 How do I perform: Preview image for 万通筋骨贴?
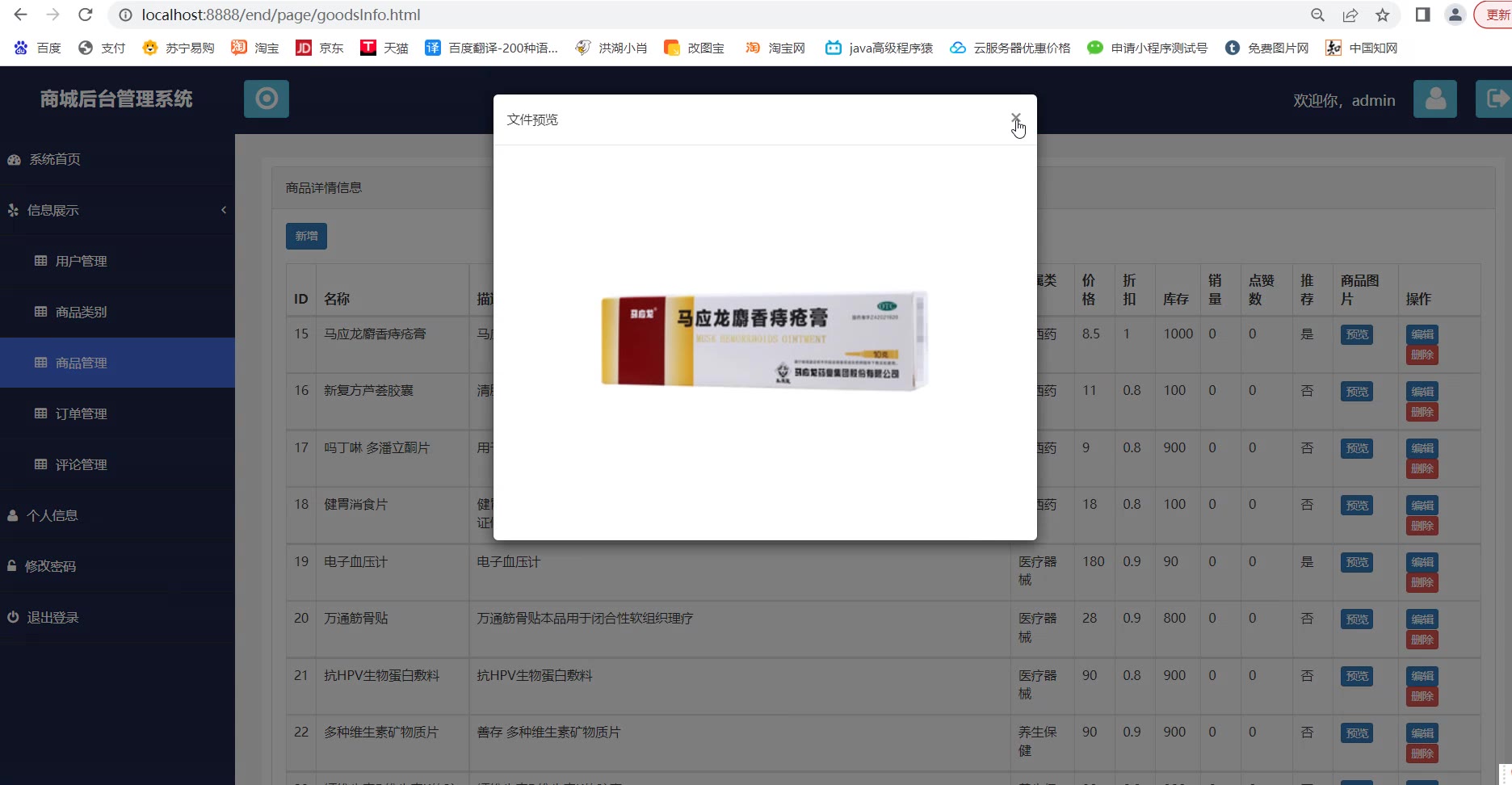1357,619
